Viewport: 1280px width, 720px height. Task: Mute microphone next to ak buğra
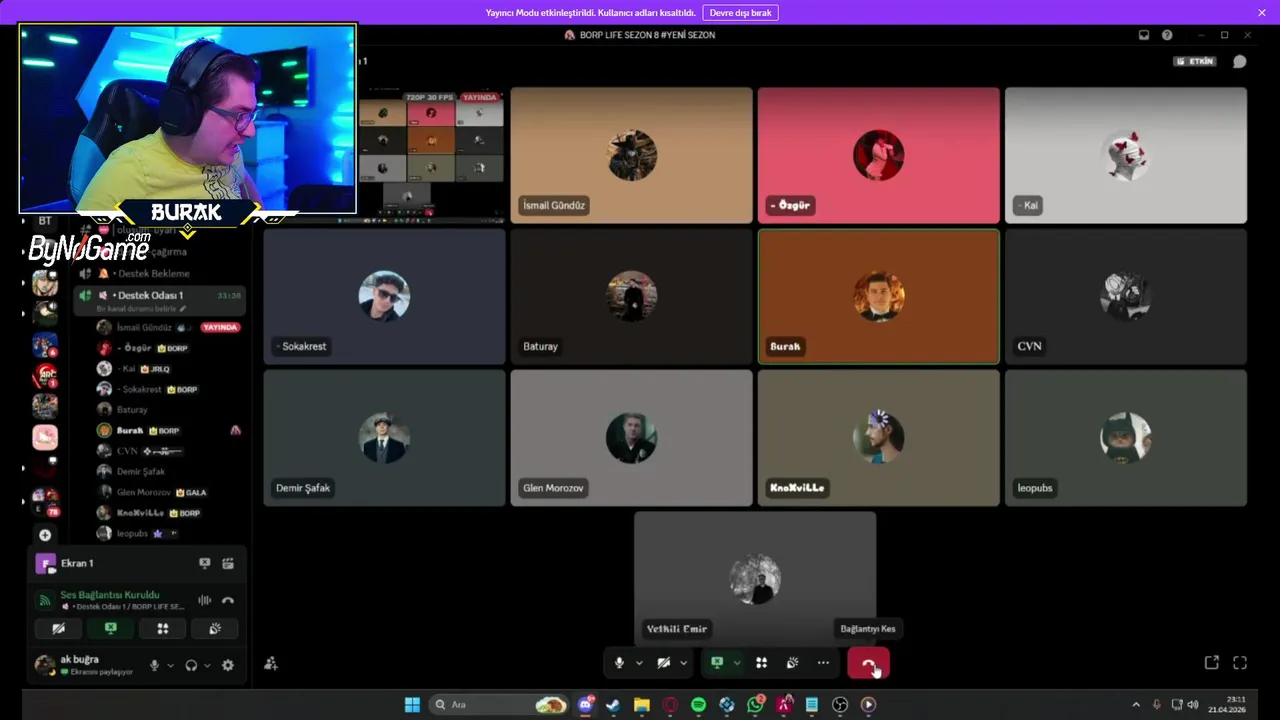[154, 665]
